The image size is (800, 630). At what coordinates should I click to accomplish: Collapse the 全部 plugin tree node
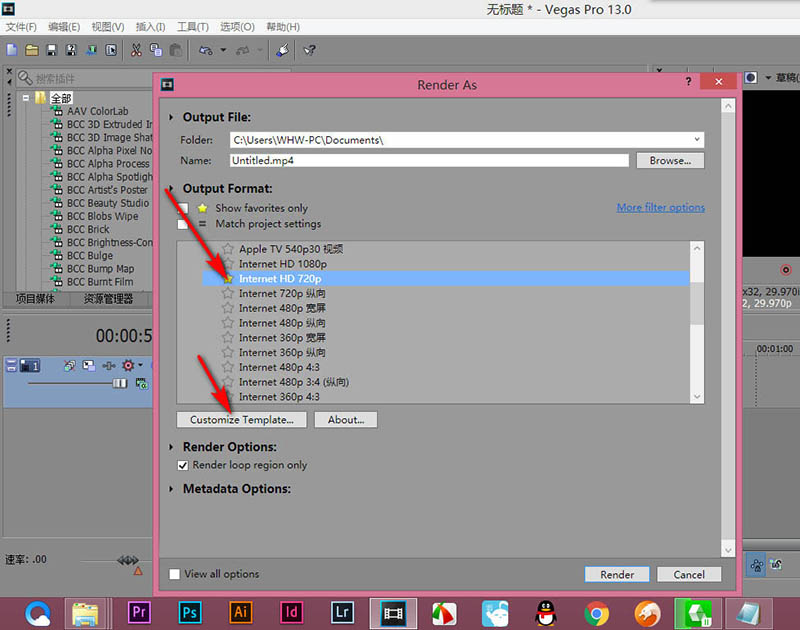click(x=26, y=97)
